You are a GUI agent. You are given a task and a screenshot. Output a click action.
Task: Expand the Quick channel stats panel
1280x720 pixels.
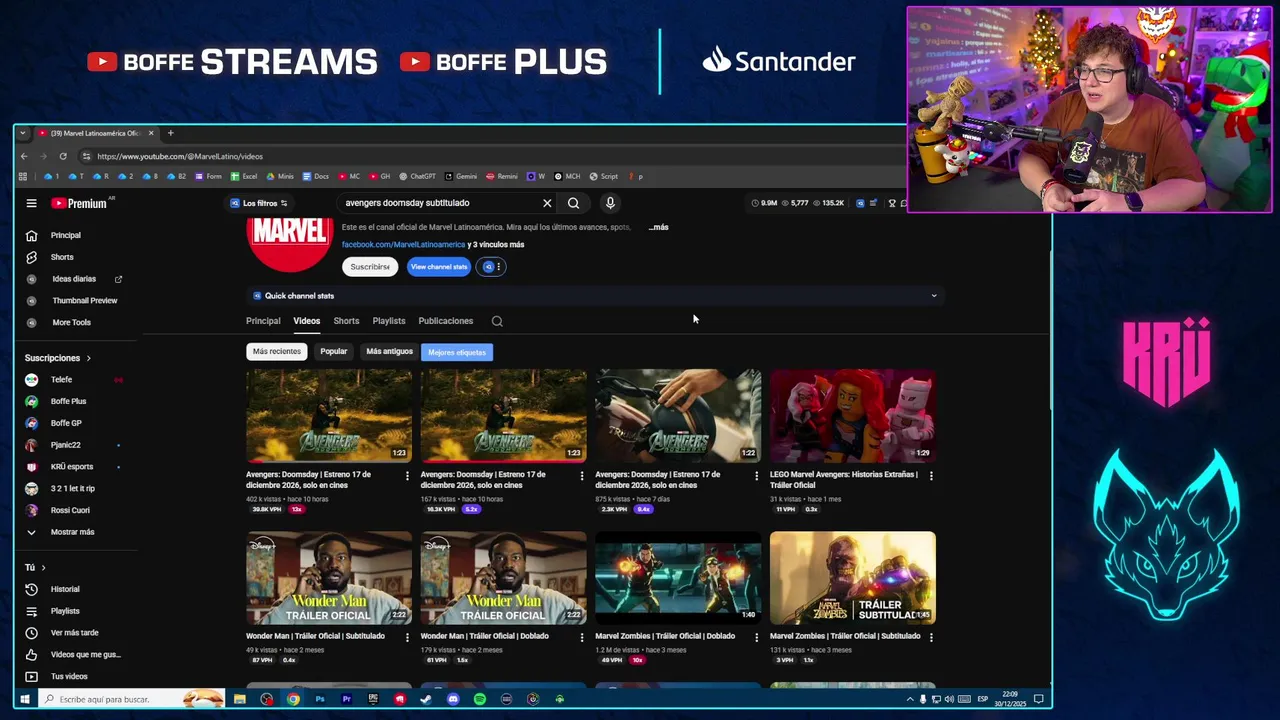934,296
